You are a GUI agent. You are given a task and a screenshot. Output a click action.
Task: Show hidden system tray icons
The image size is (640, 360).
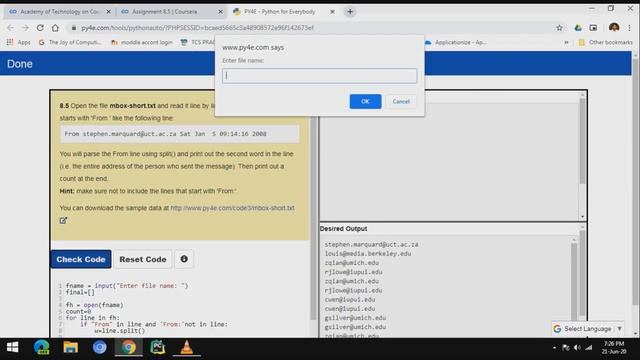[554, 348]
